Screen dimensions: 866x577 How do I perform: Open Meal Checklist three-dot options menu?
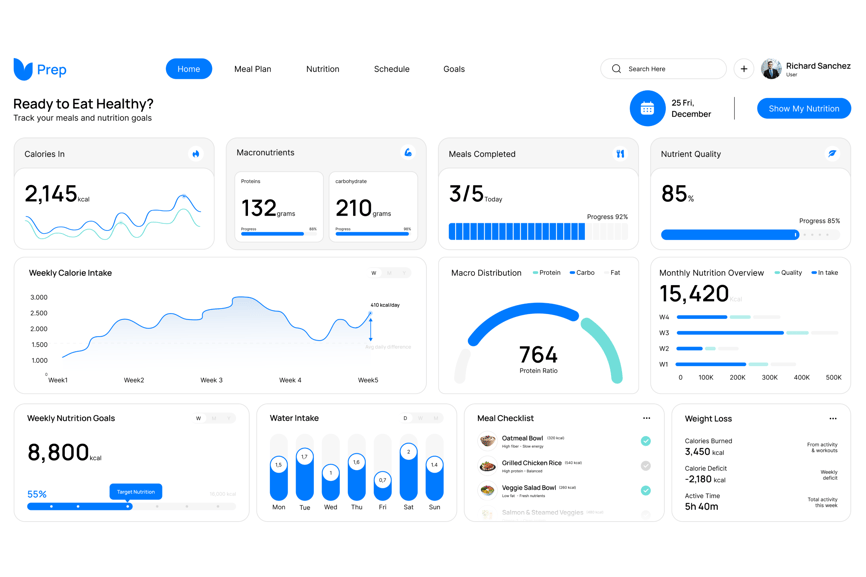pyautogui.click(x=646, y=419)
